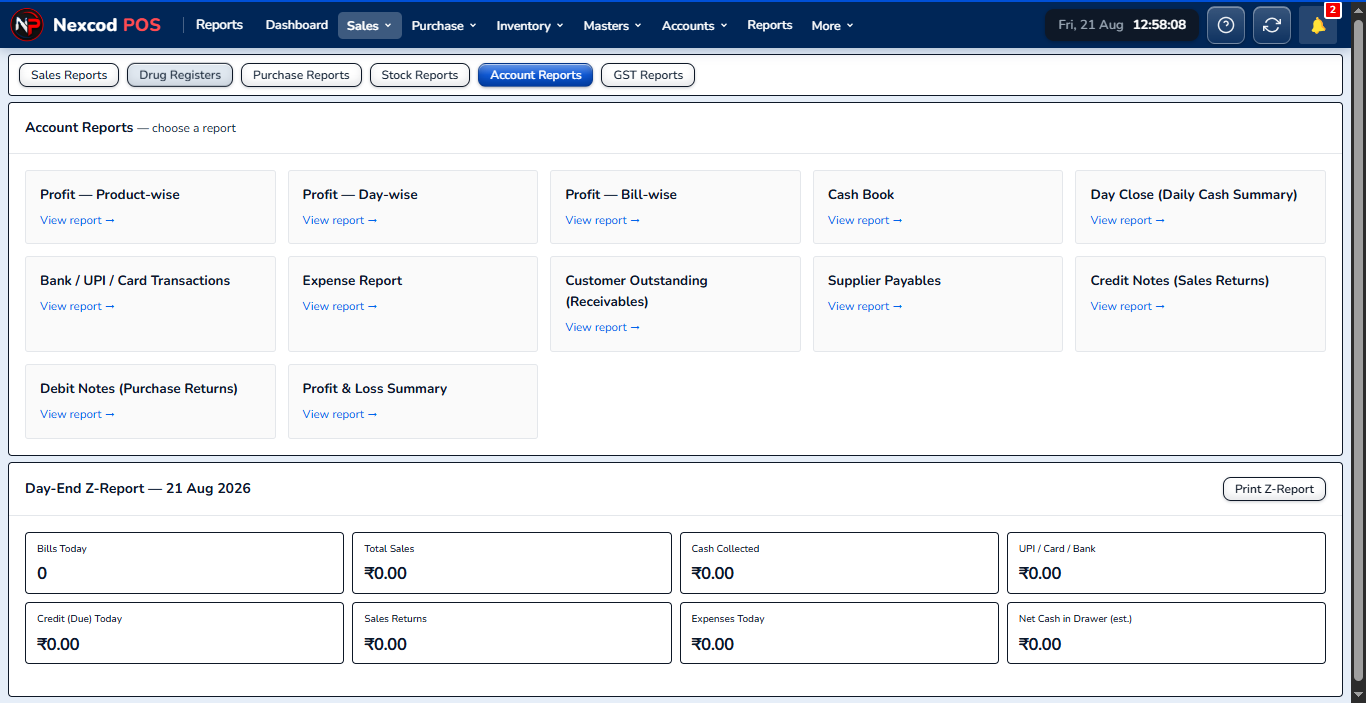Expand the Inventory dropdown menu
This screenshot has height=703, width=1366.
coord(530,25)
